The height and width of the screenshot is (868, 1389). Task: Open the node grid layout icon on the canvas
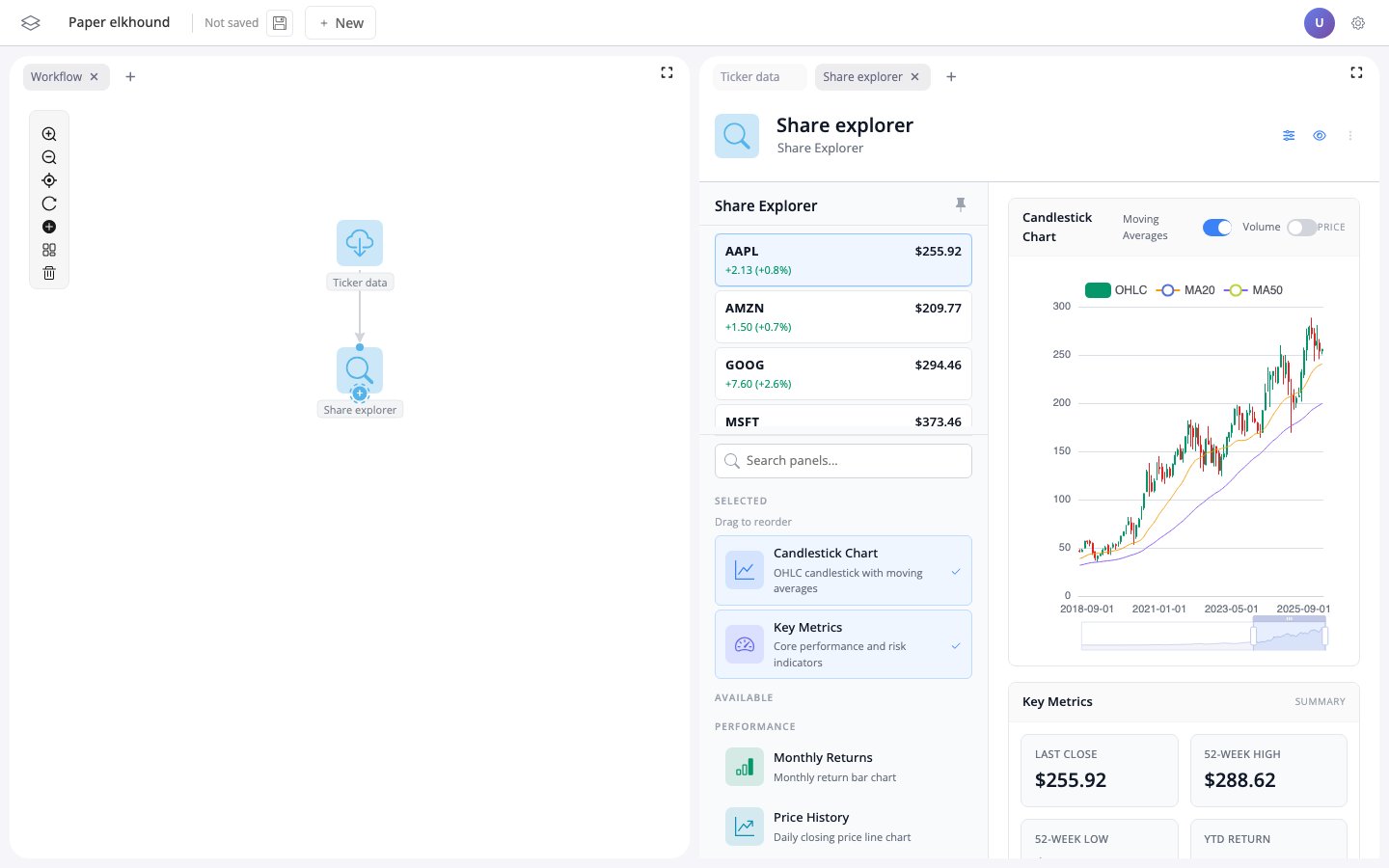click(49, 250)
